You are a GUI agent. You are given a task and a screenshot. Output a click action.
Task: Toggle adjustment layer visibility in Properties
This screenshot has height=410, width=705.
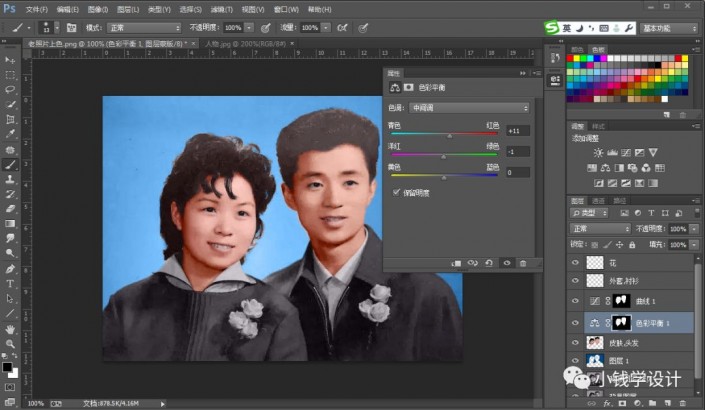coord(507,263)
